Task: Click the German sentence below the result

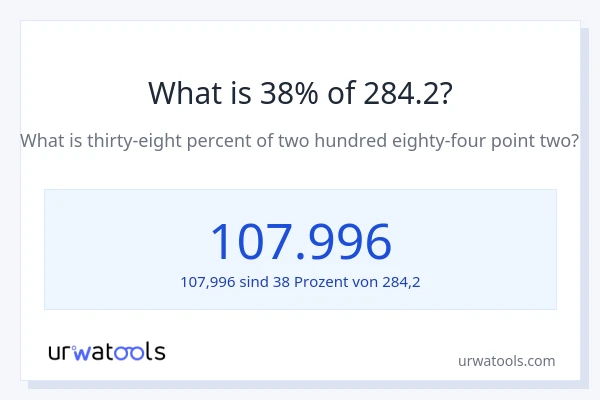Action: [x=300, y=282]
